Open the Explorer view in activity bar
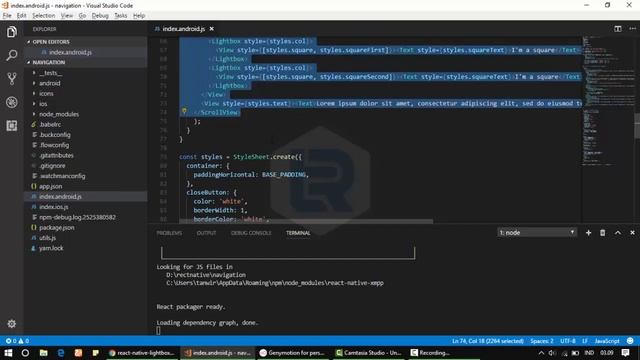640x360 pixels. pos(11,31)
